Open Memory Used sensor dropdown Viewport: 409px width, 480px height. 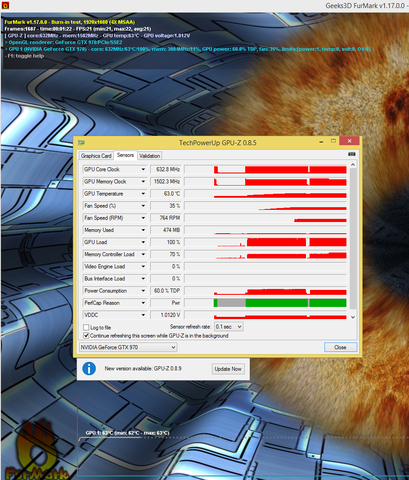[143, 230]
